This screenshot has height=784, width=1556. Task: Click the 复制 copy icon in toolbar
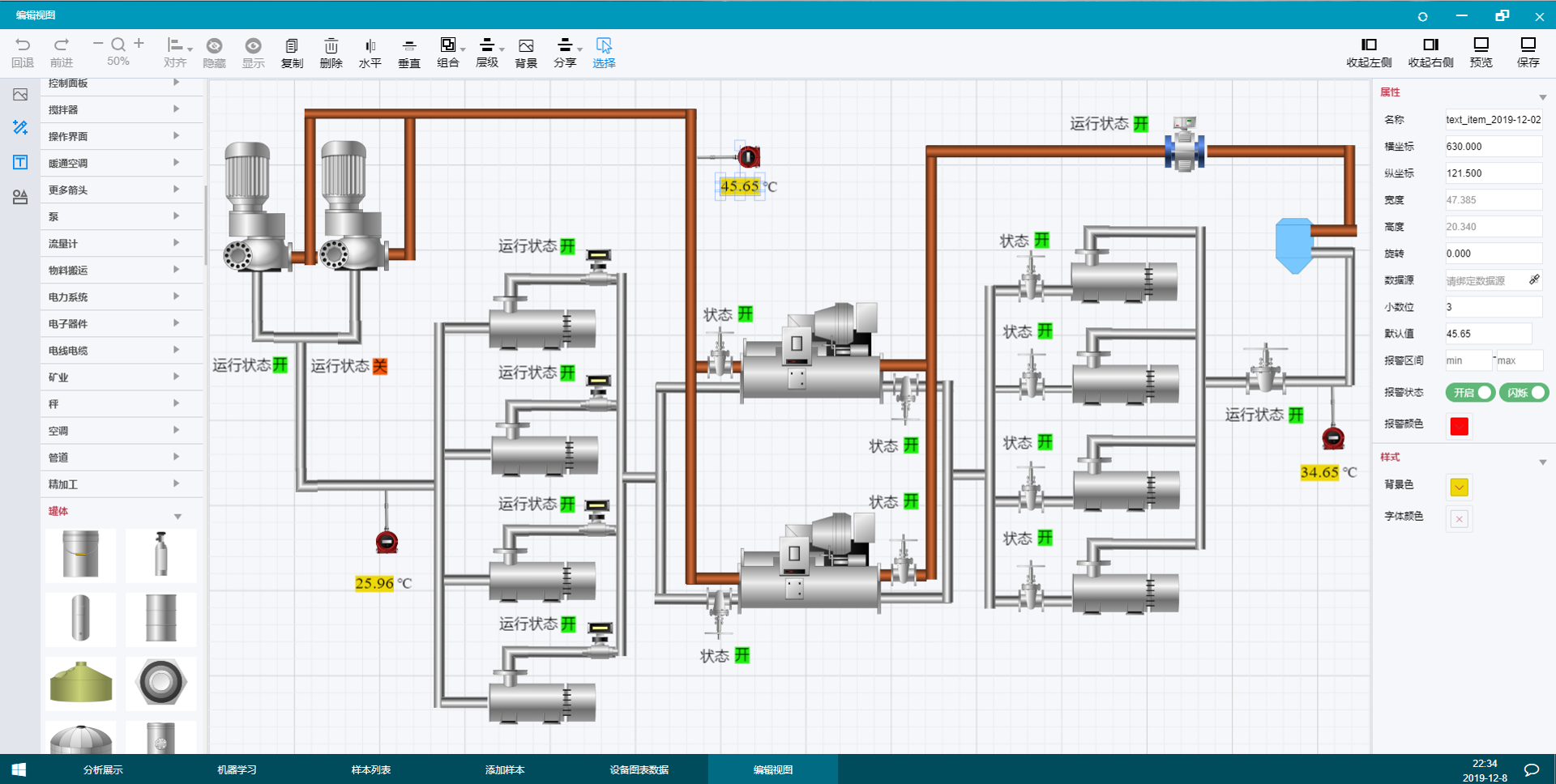[x=292, y=46]
